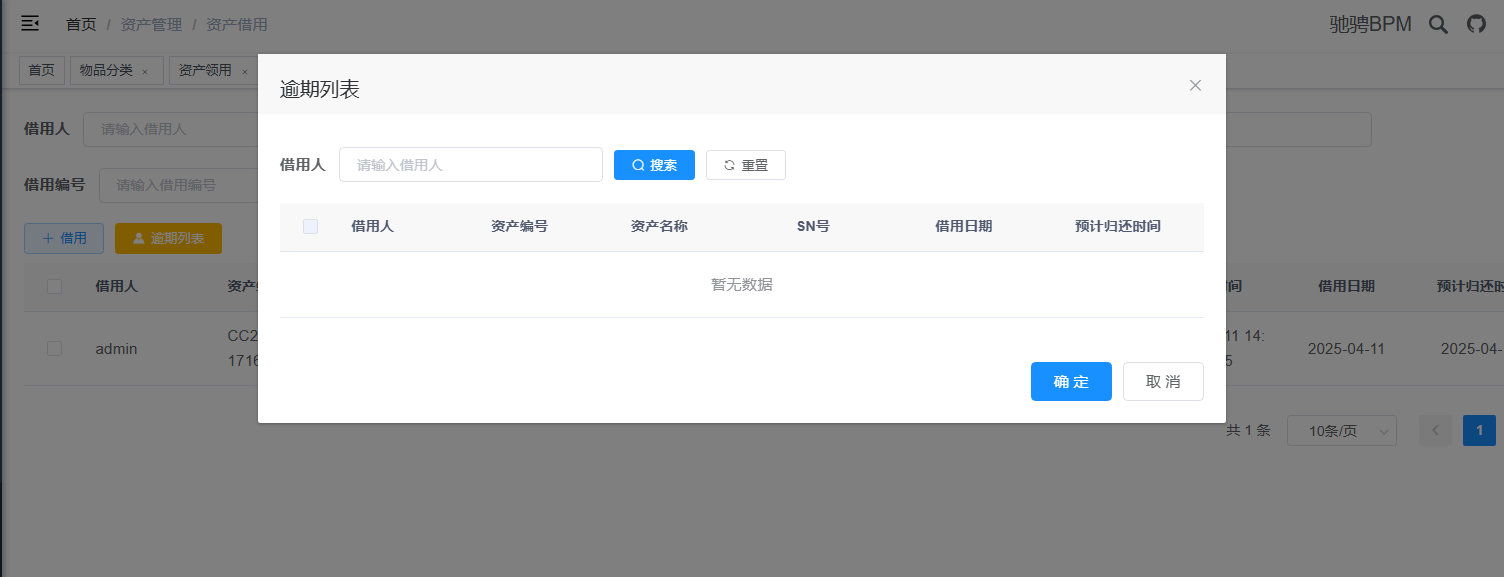Focus the dialog's 借用人 input field

pyautogui.click(x=471, y=165)
